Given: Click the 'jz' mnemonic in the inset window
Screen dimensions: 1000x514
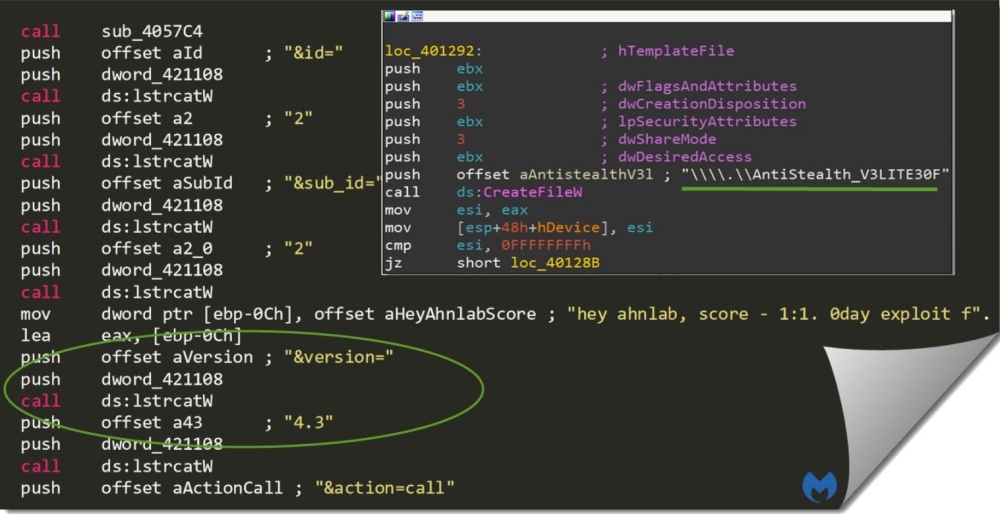Looking at the screenshot, I should pos(393,263).
